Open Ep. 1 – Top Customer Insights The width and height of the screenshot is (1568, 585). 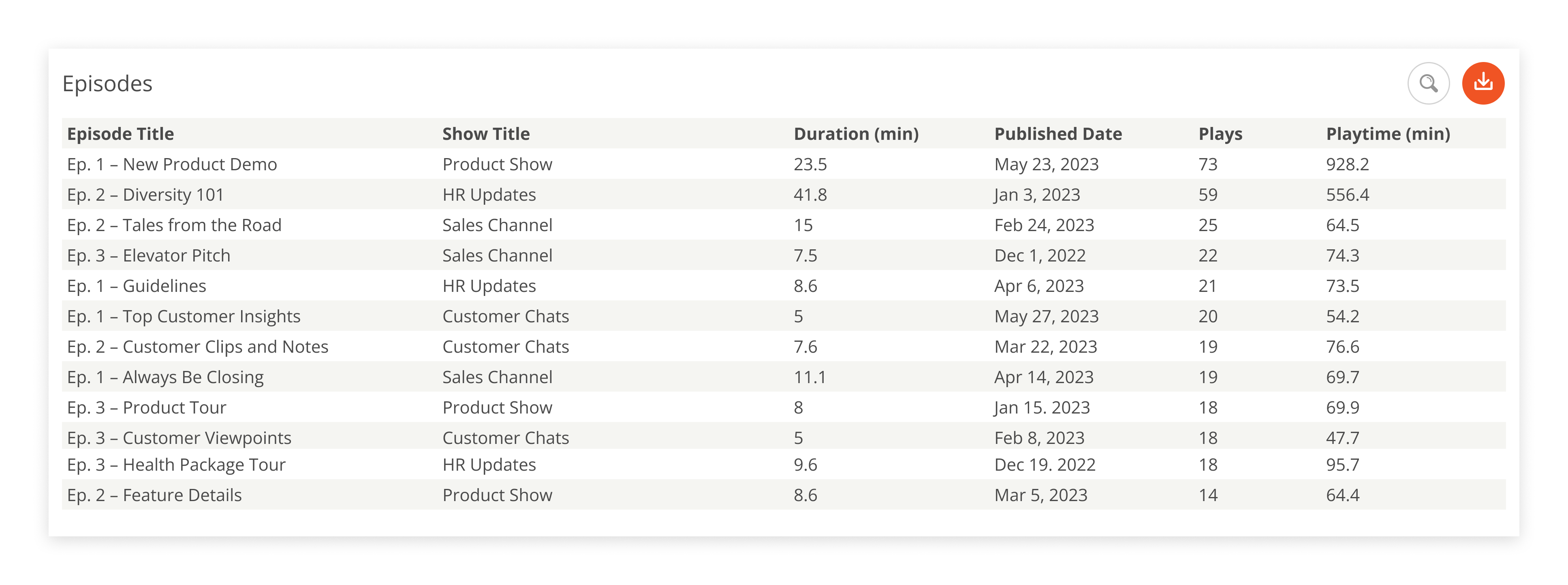[x=184, y=317]
